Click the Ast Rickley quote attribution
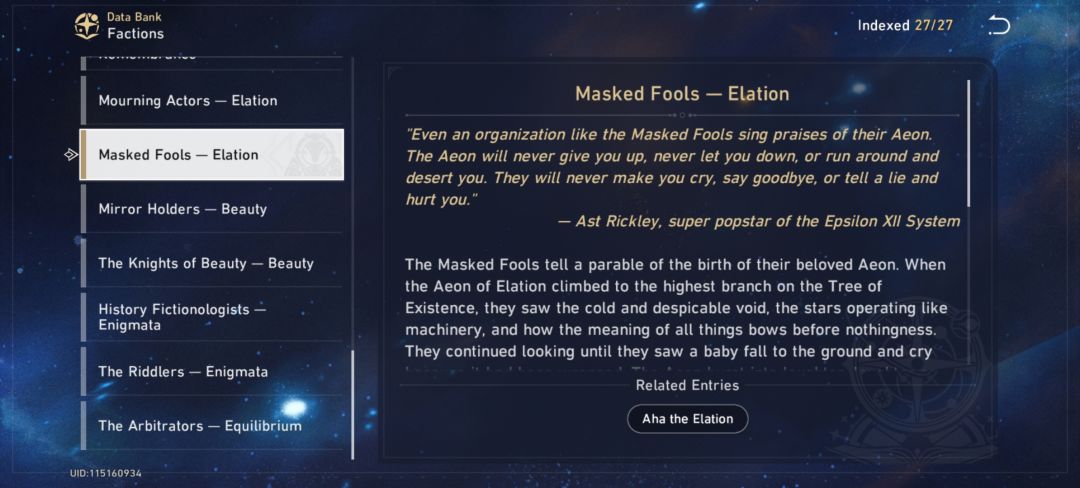1080x488 pixels. click(758, 221)
